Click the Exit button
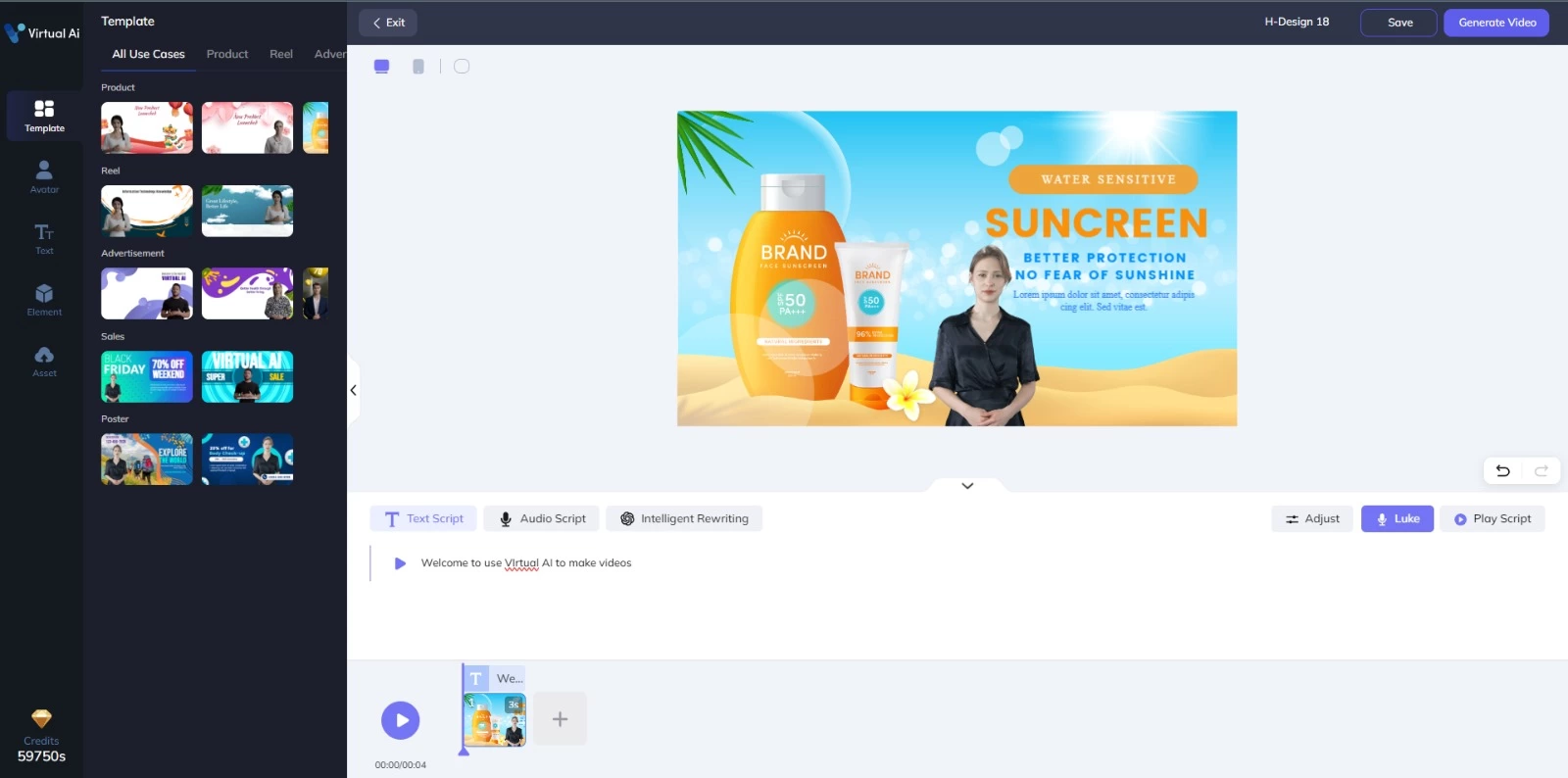 pos(388,23)
